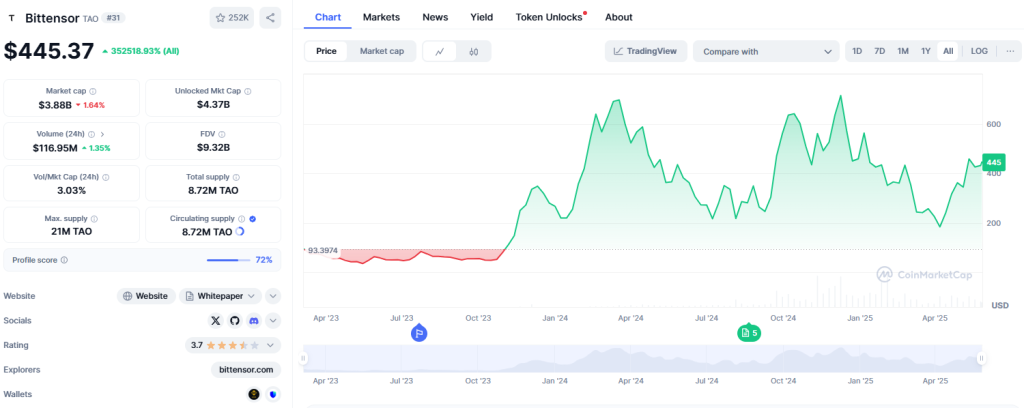Open the Website link button
This screenshot has height=408, width=1024.
[146, 296]
